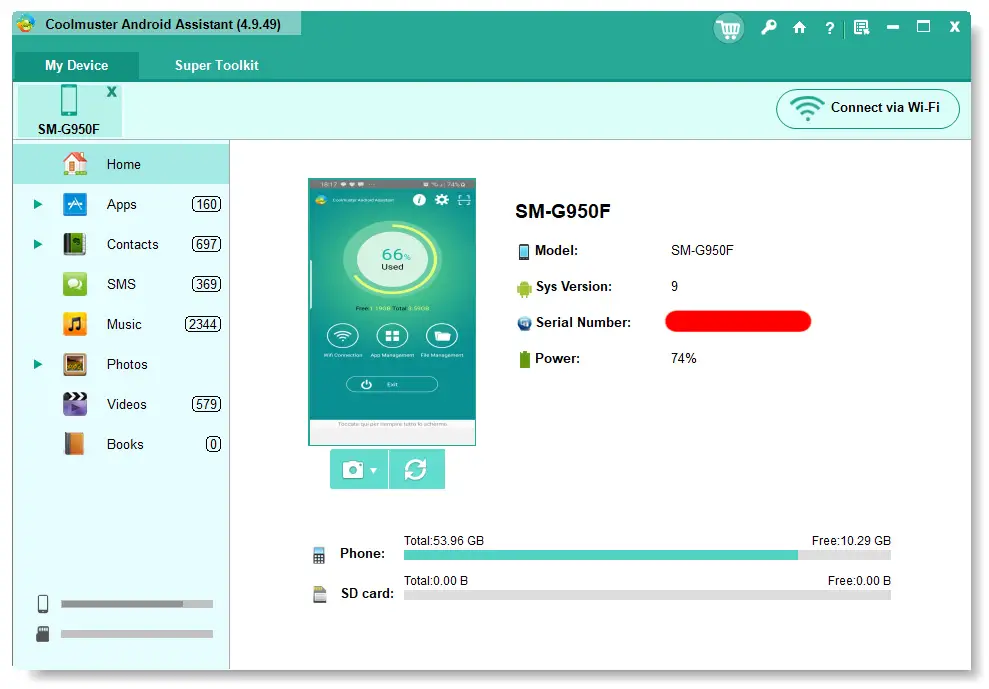Click Connect via Wi-Fi button

click(x=867, y=109)
